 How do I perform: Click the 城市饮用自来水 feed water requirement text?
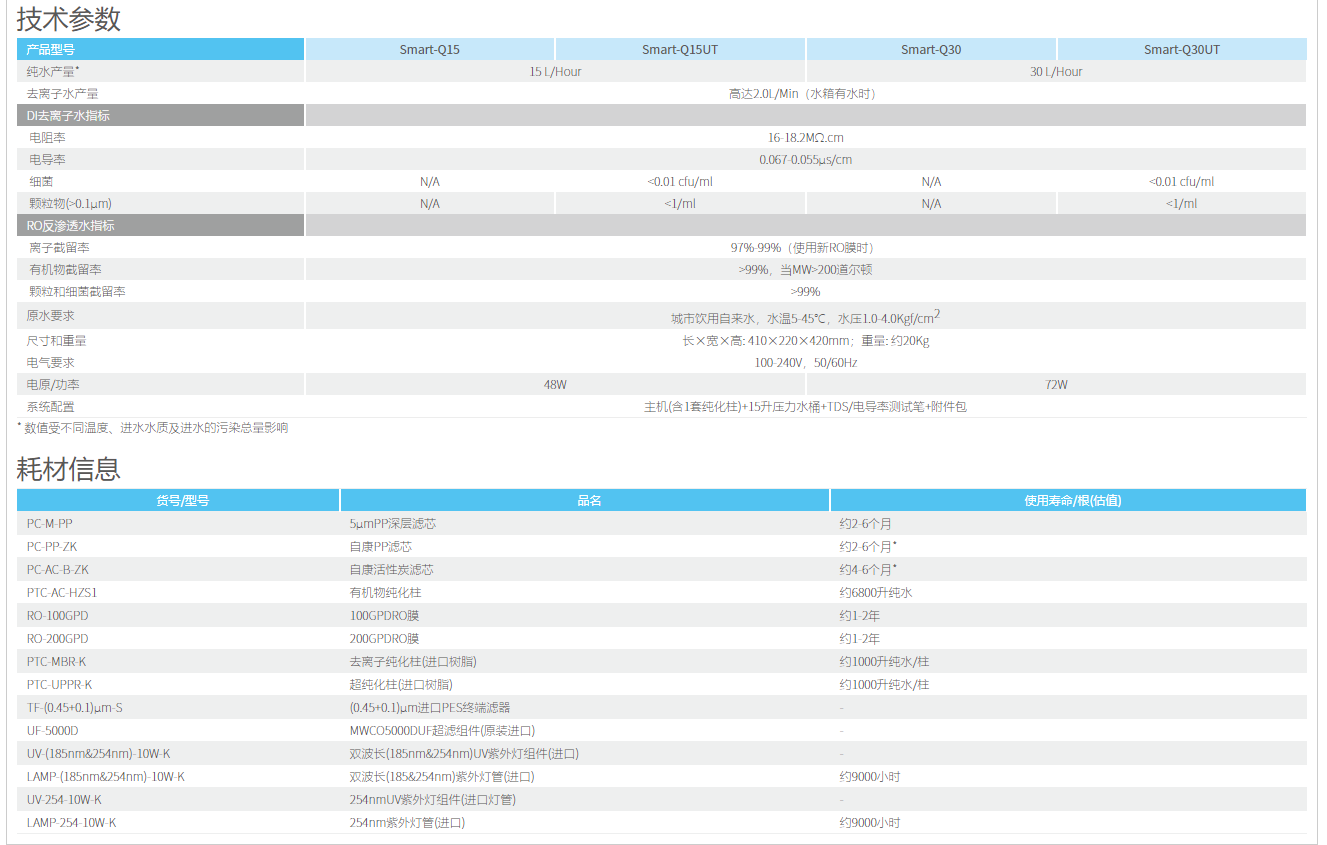coord(805,318)
